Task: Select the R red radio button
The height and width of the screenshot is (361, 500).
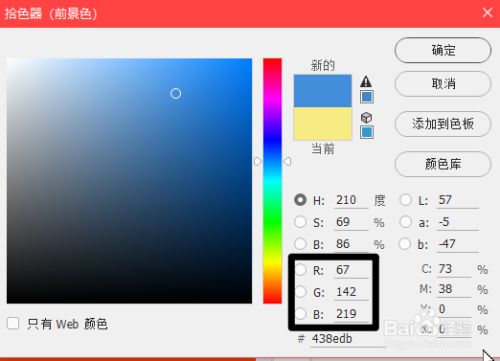Action: [300, 270]
